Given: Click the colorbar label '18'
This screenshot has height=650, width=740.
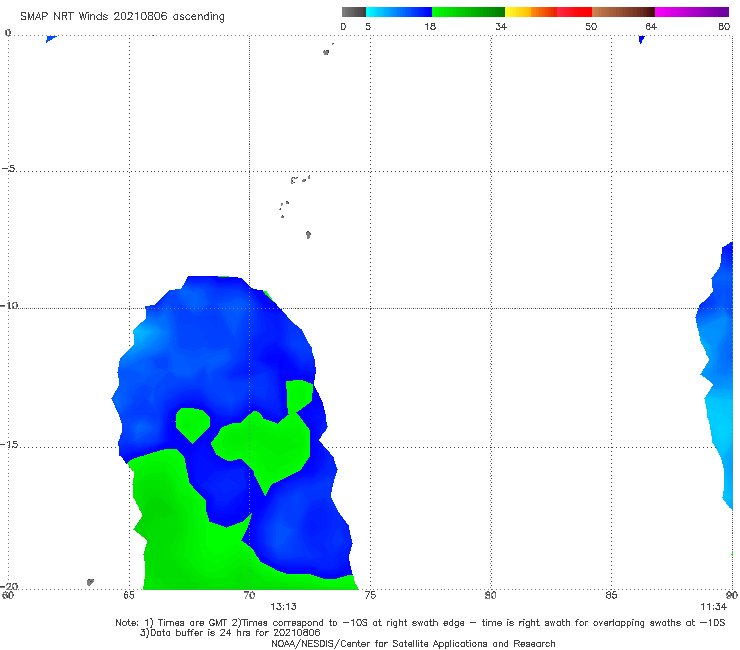Looking at the screenshot, I should (430, 27).
